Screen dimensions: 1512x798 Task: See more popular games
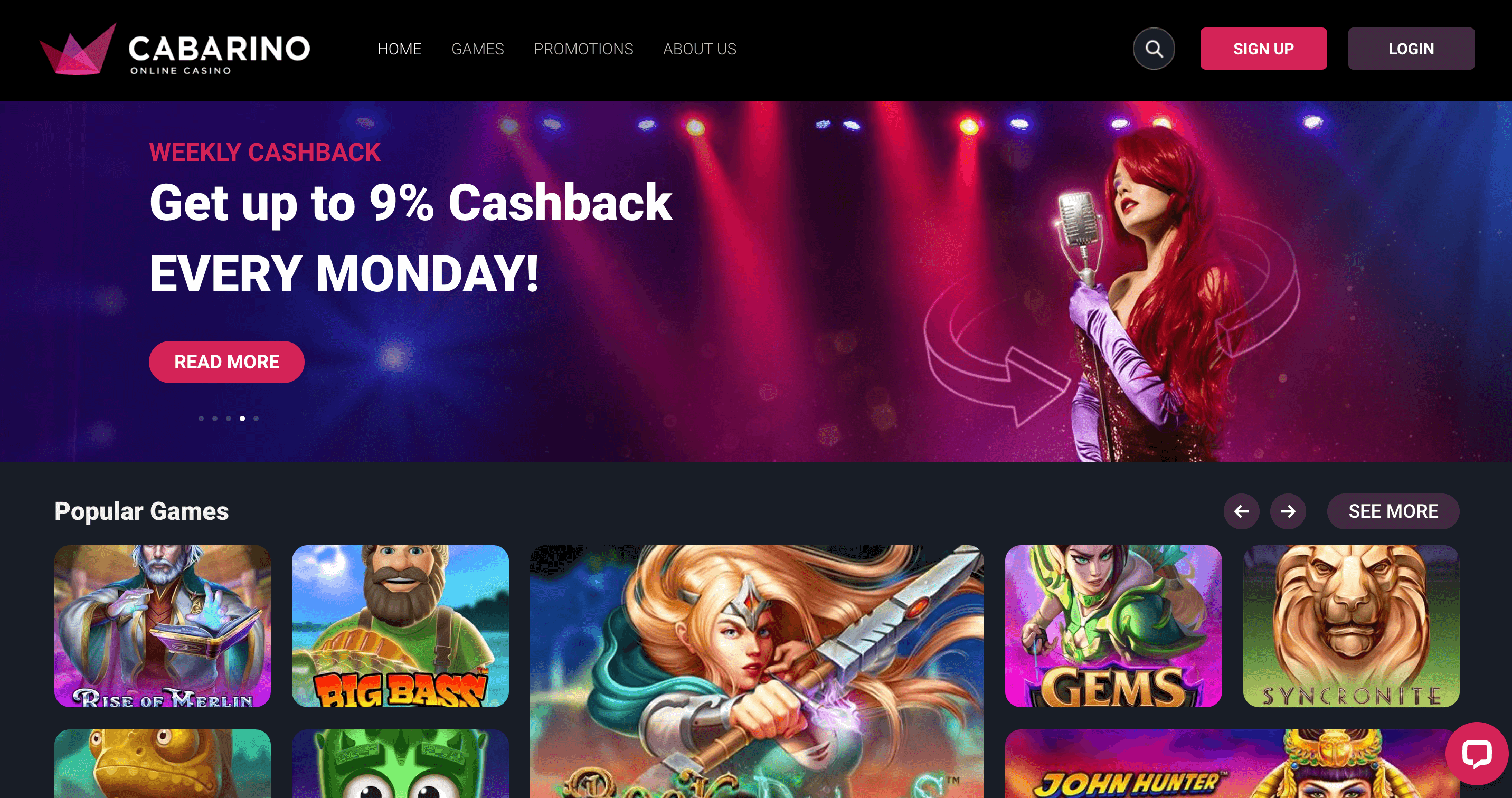[1393, 511]
